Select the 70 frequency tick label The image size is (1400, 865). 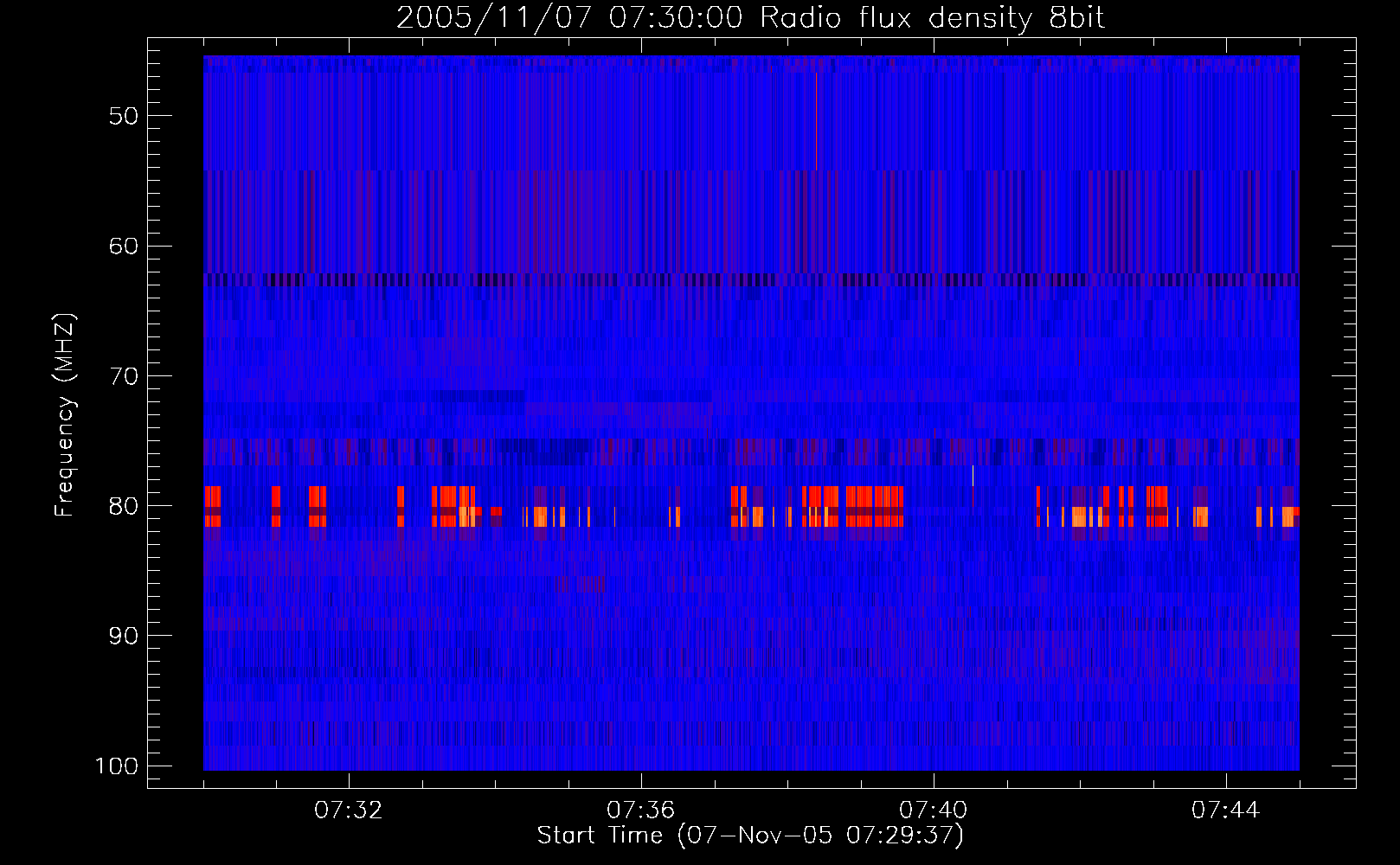tap(124, 376)
